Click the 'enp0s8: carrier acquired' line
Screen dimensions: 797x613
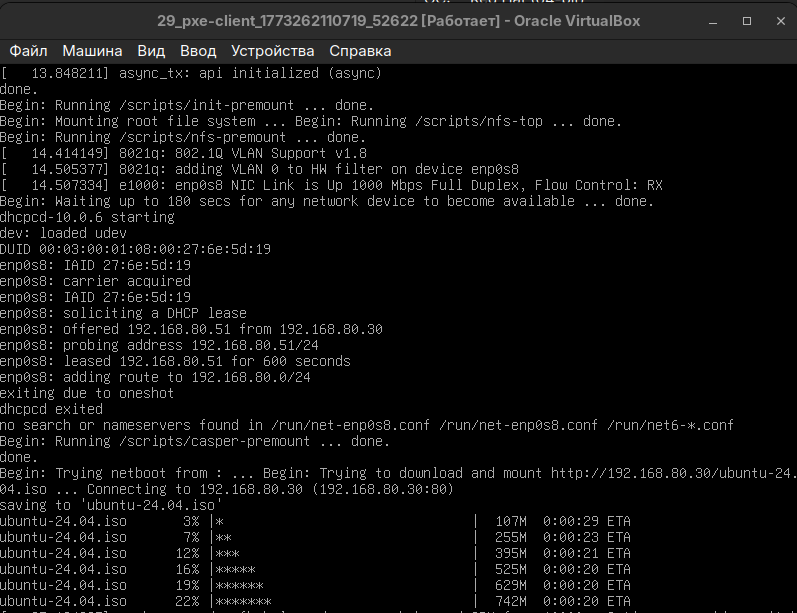coord(95,281)
